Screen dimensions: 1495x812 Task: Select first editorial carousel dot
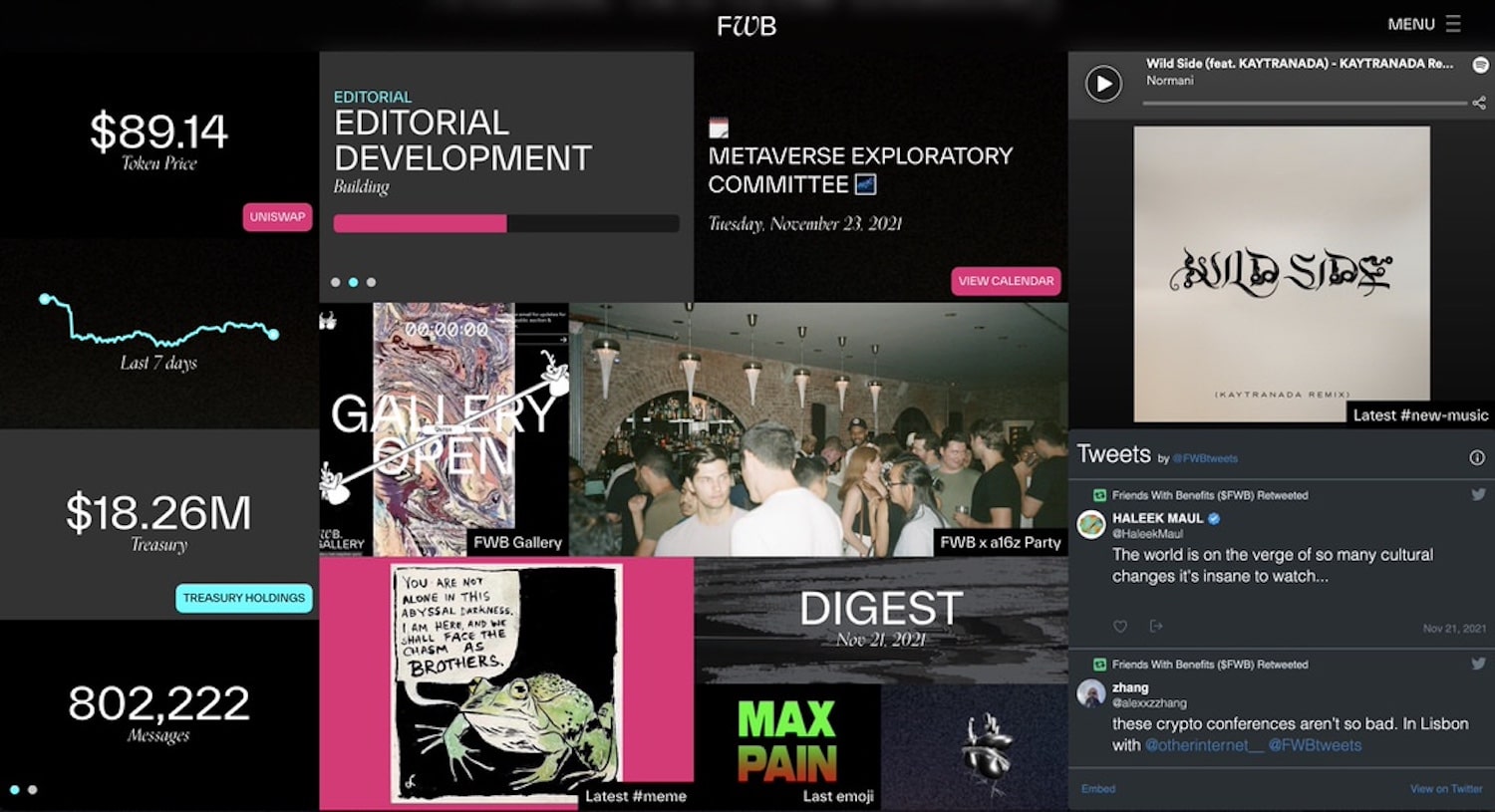click(335, 282)
